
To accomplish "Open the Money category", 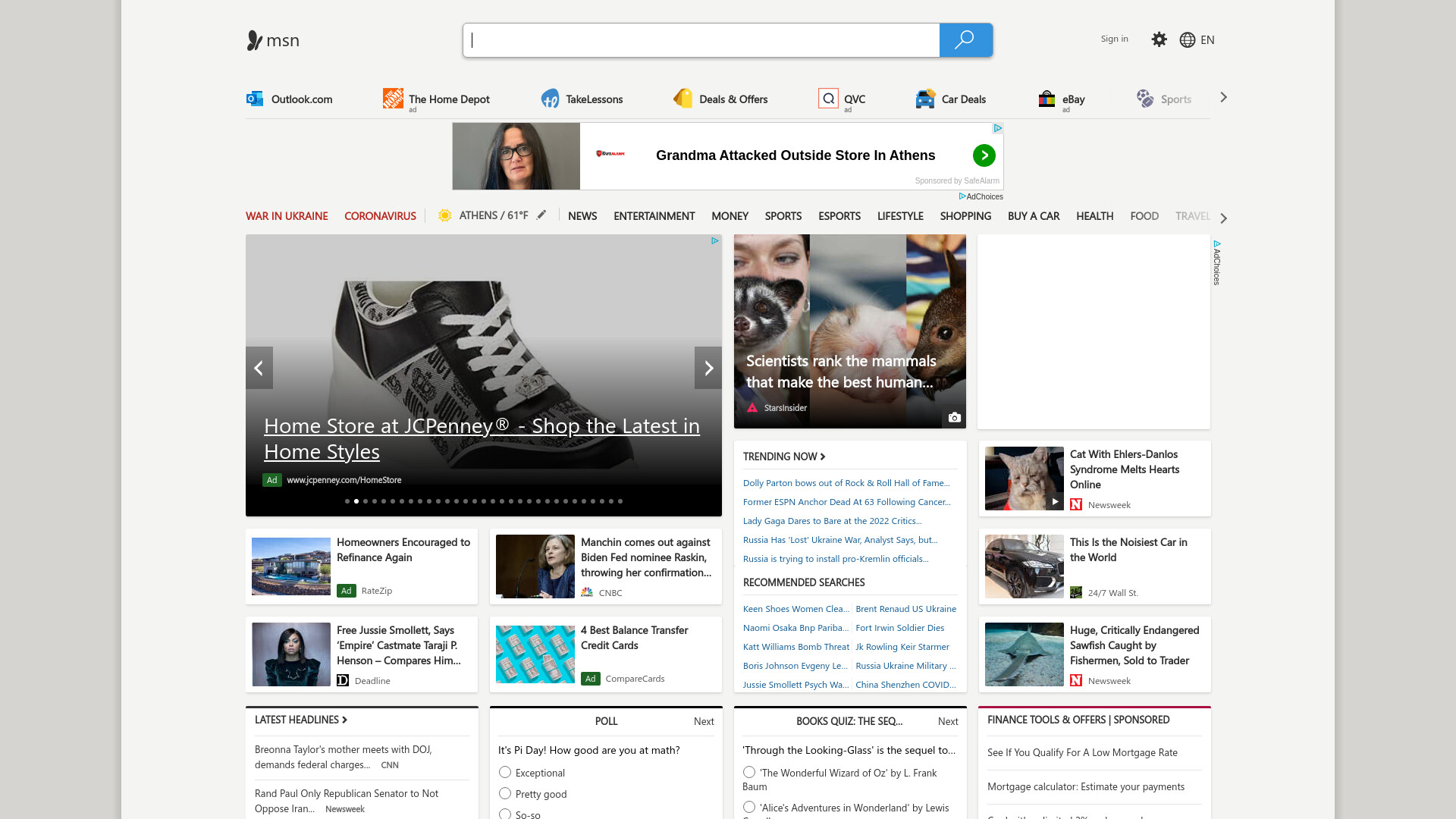I will click(730, 216).
